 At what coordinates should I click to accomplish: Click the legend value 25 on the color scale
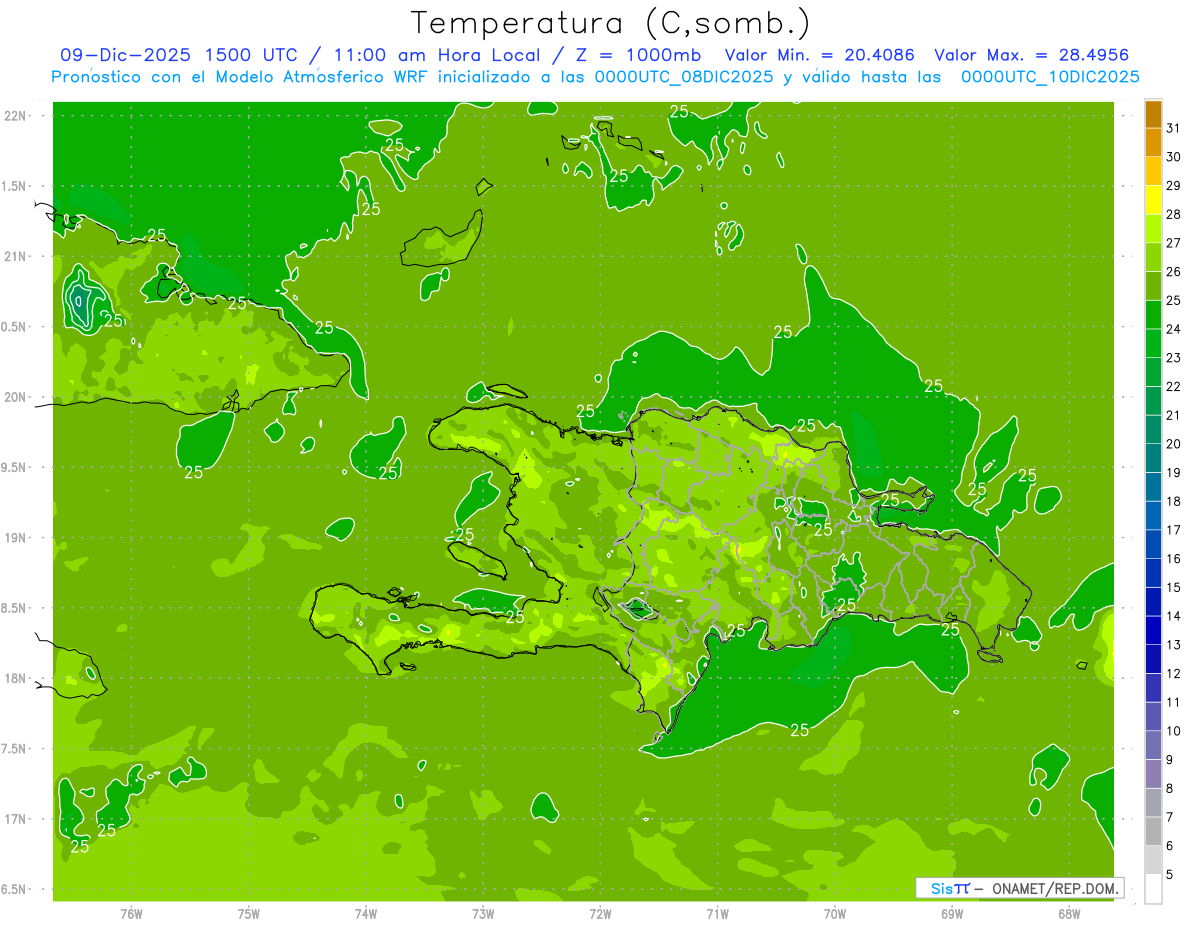[x=1173, y=300]
